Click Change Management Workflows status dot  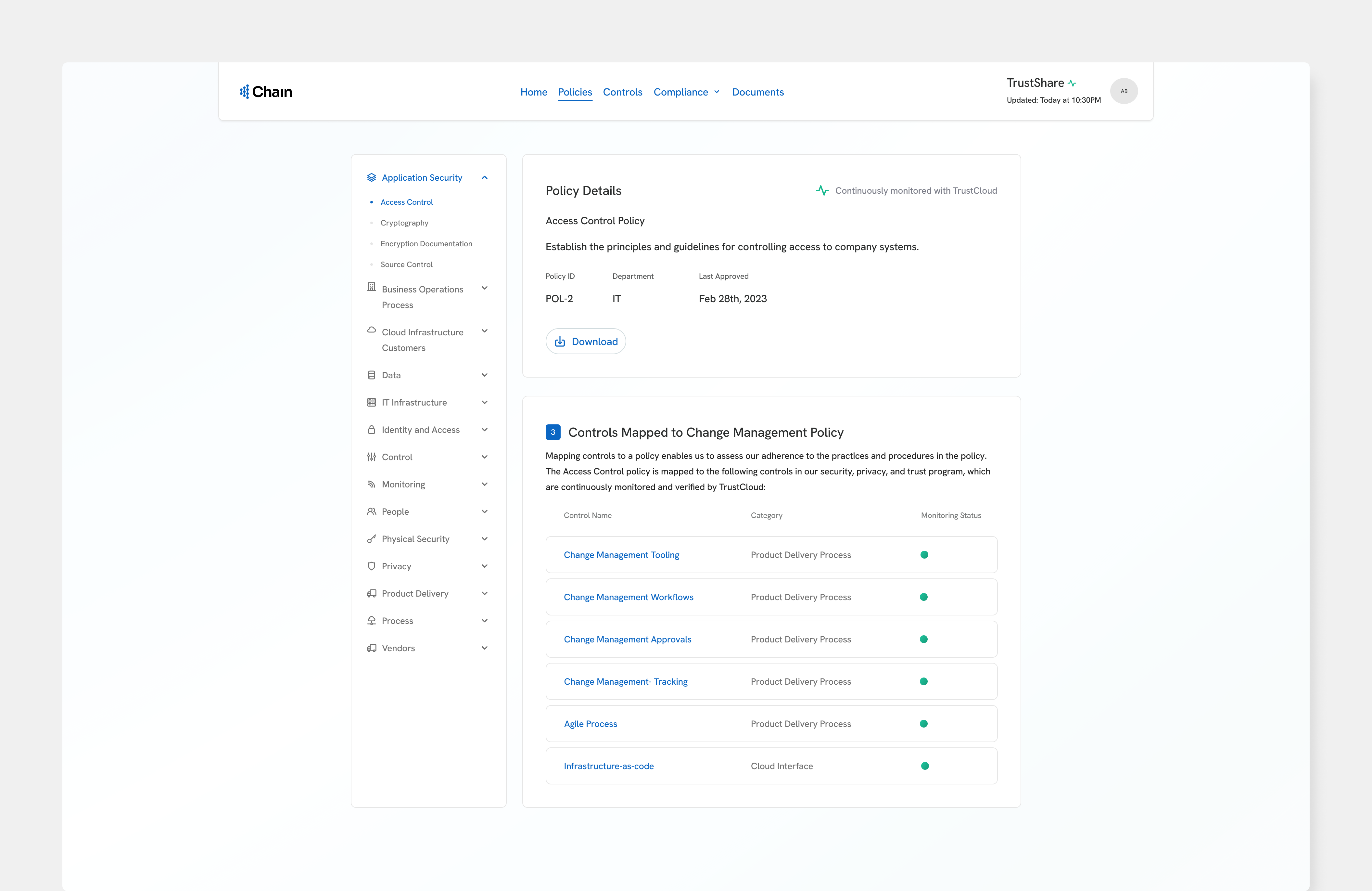pyautogui.click(x=923, y=597)
